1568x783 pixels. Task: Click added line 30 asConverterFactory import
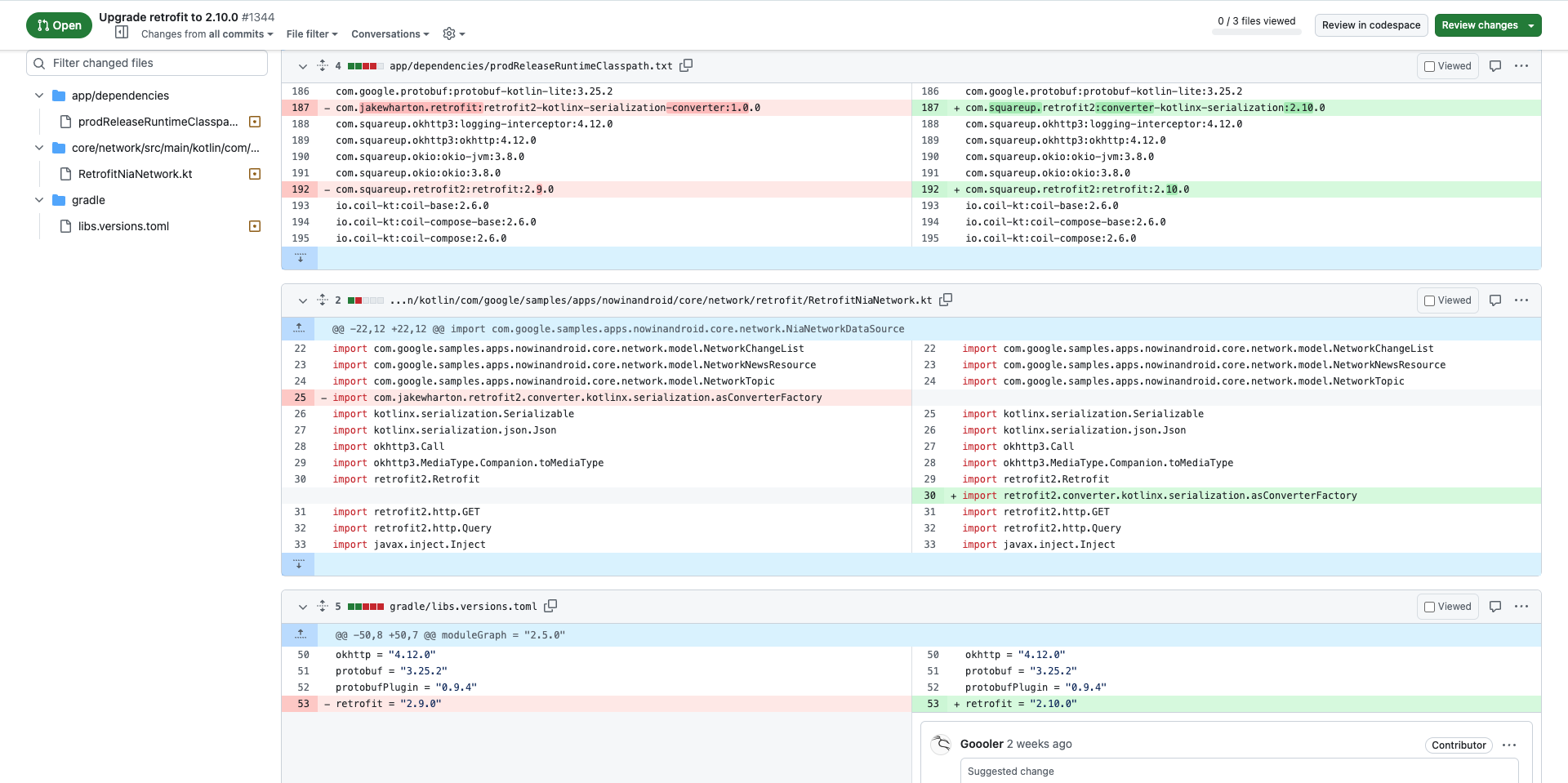click(x=1226, y=496)
